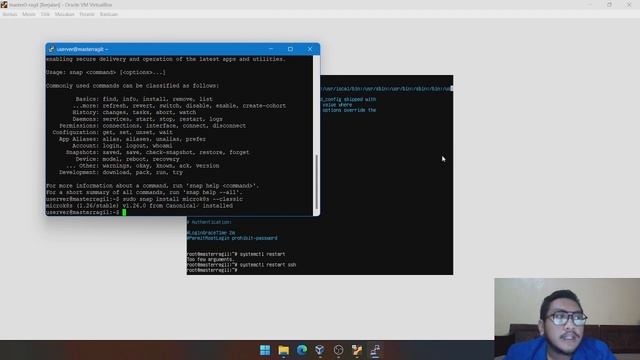Click the PuTTY icon in terminal title bar

click(x=51, y=49)
